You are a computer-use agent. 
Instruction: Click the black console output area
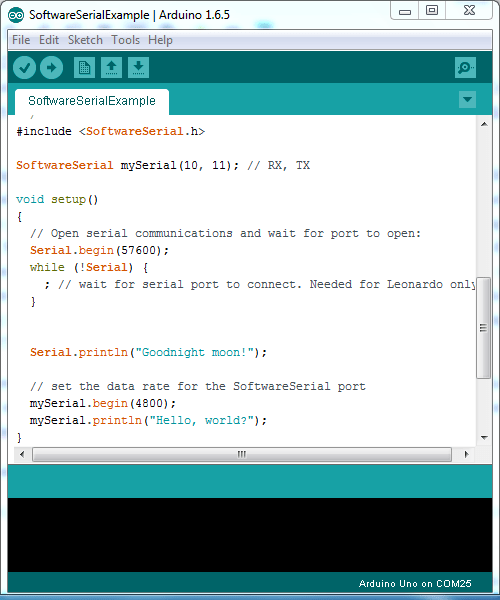(x=250, y=535)
